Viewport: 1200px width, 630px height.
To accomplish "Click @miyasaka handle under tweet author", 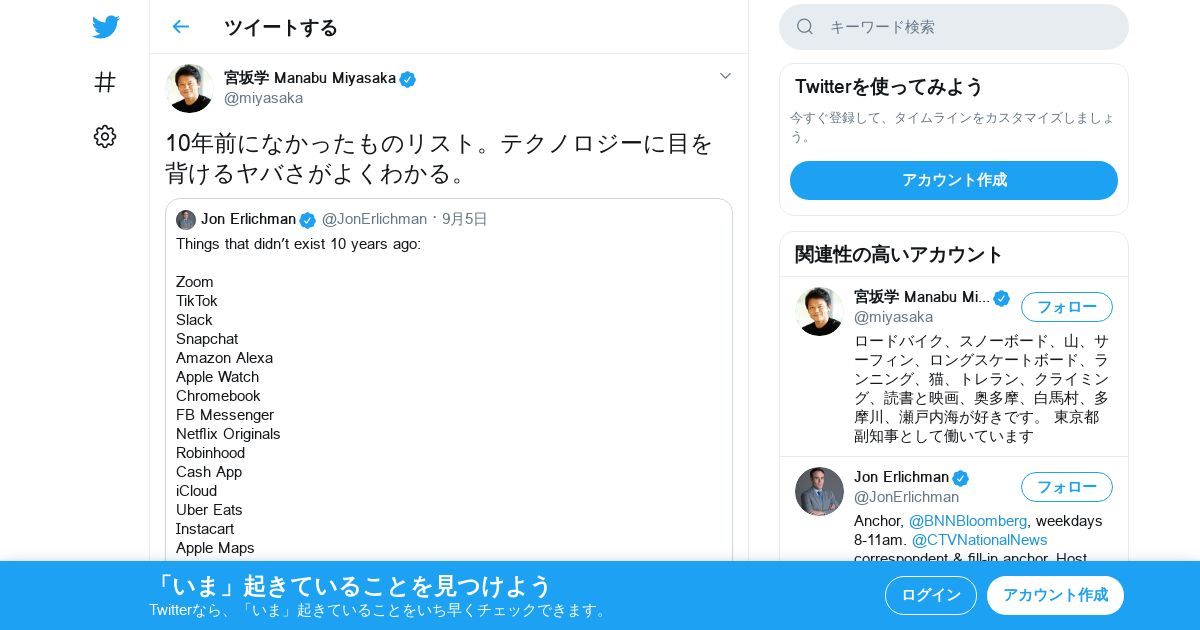I will point(263,98).
